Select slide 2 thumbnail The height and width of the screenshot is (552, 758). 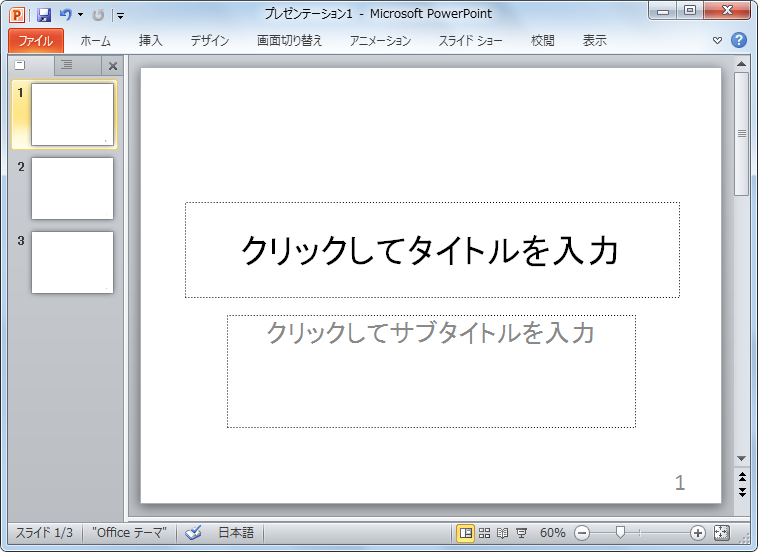coord(73,189)
